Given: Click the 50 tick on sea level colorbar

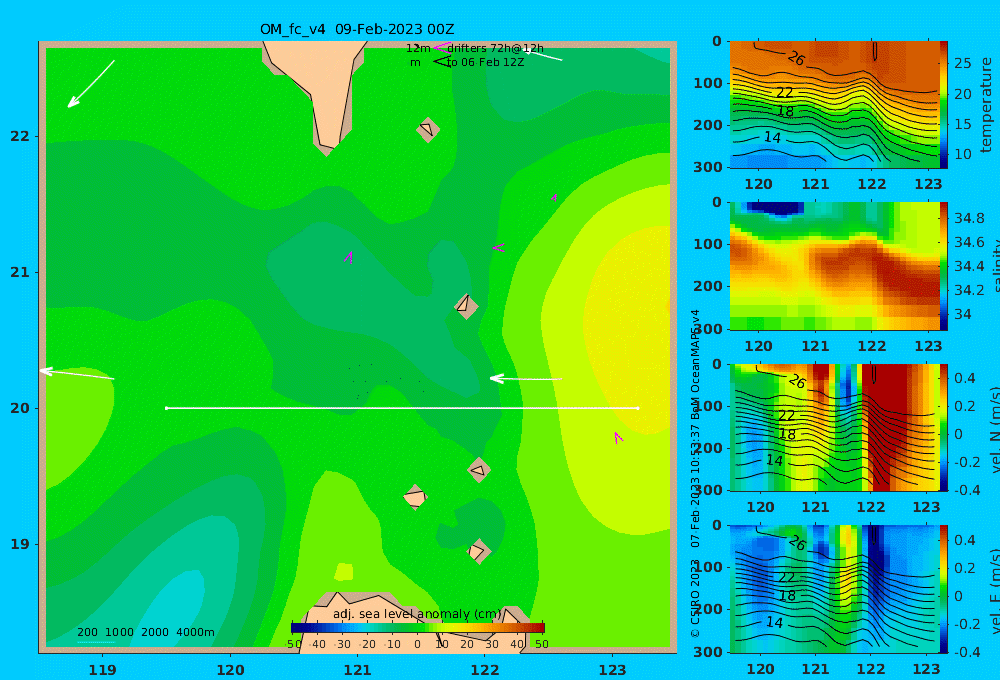Looking at the screenshot, I should 541,644.
